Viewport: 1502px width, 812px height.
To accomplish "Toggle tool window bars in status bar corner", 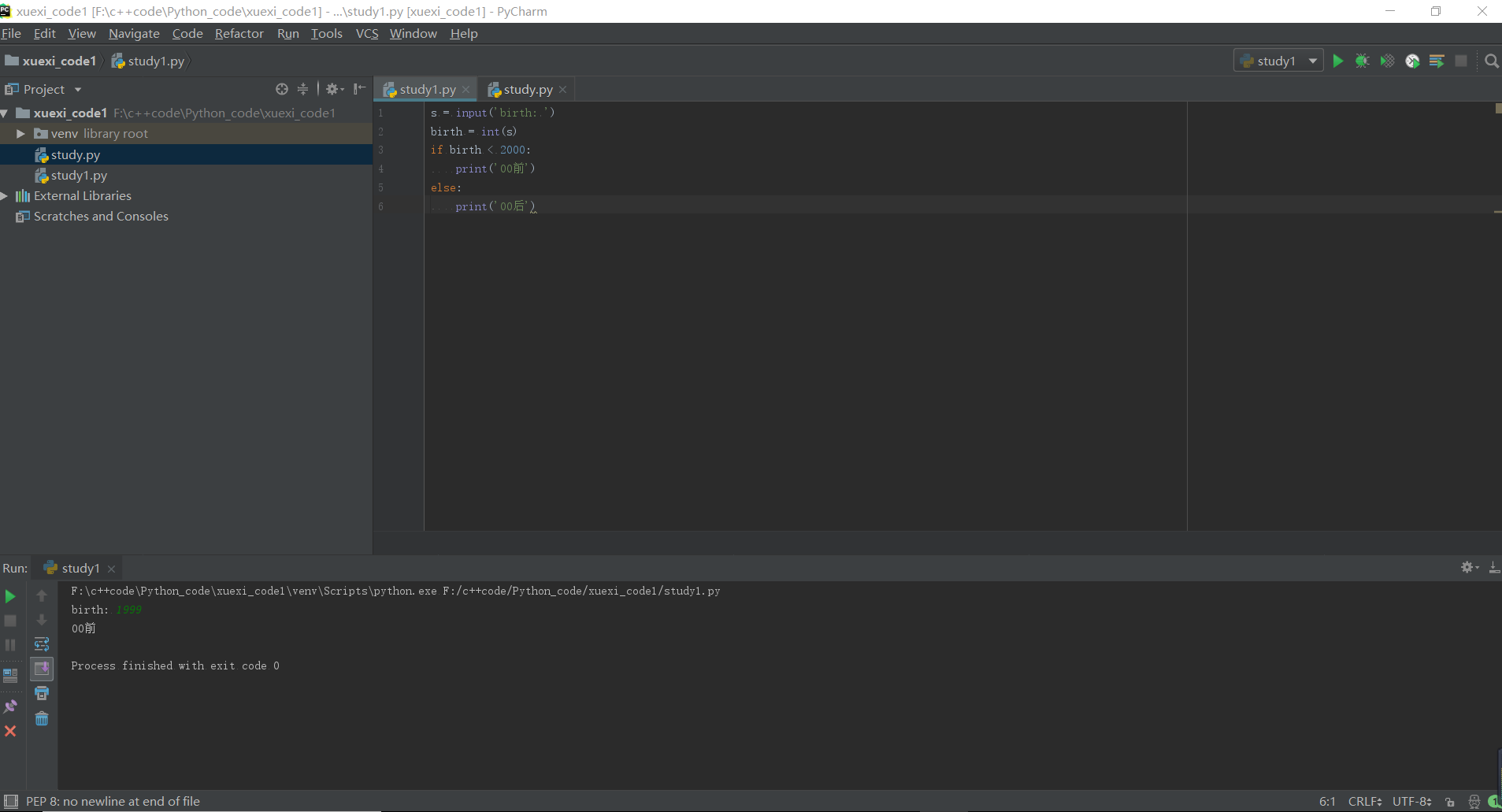I will tap(11, 801).
